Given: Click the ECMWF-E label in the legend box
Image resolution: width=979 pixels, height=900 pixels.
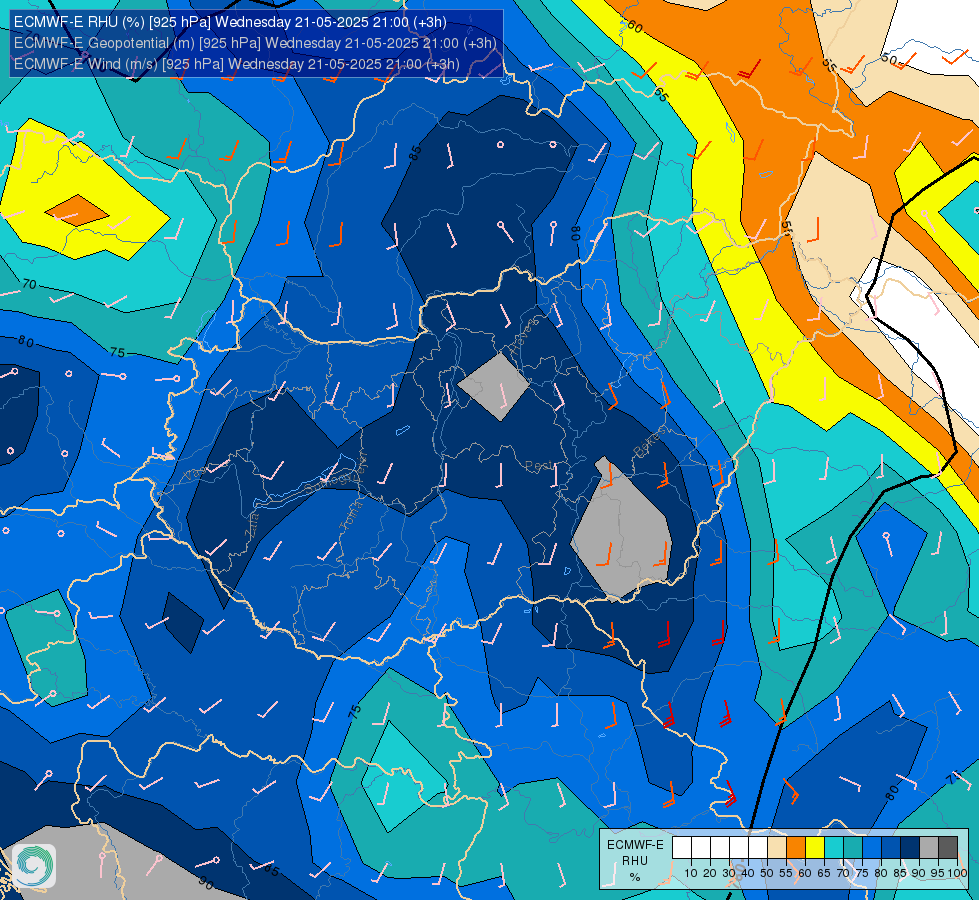Looking at the screenshot, I should [635, 845].
